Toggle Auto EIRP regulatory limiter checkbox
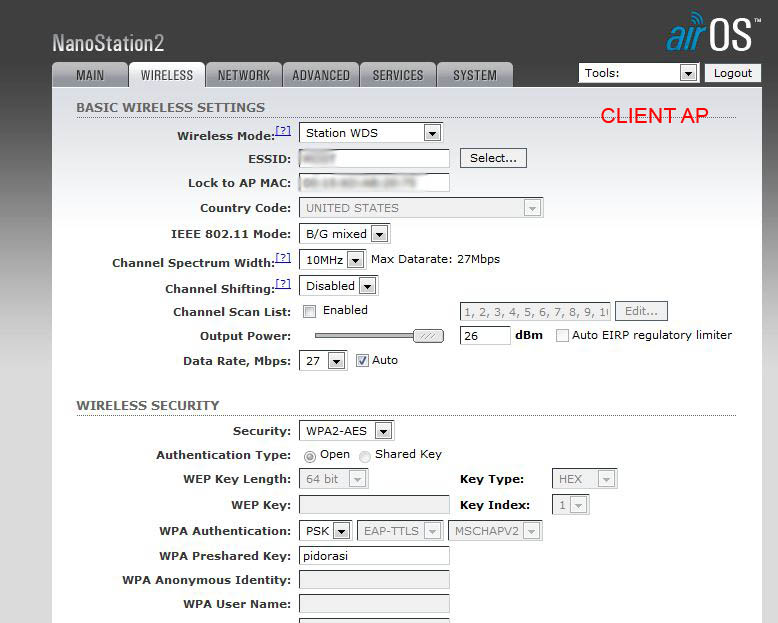The height and width of the screenshot is (623, 778). coord(562,336)
